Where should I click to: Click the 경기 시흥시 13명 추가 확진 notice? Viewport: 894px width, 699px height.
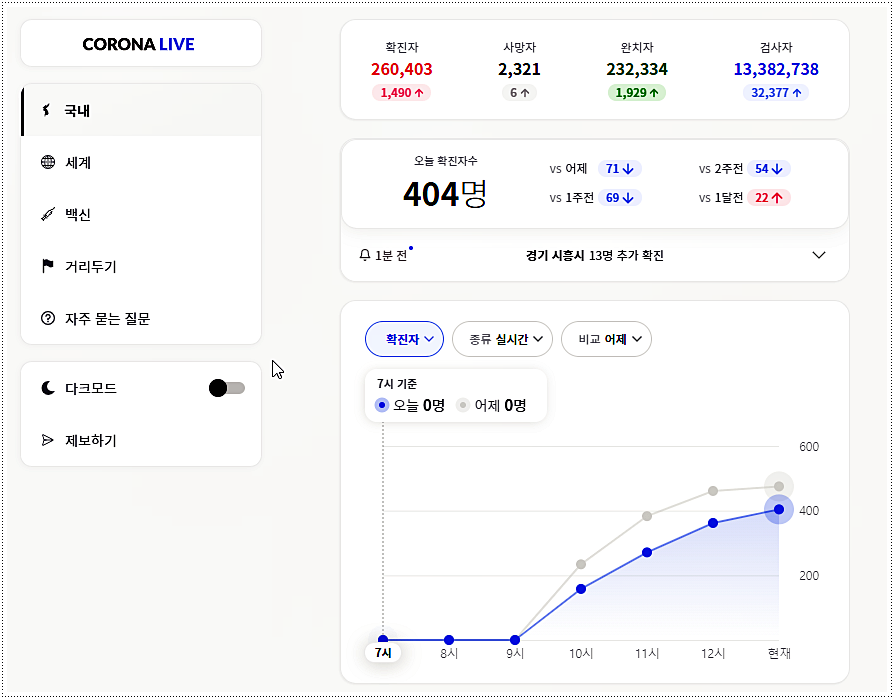tap(595, 255)
